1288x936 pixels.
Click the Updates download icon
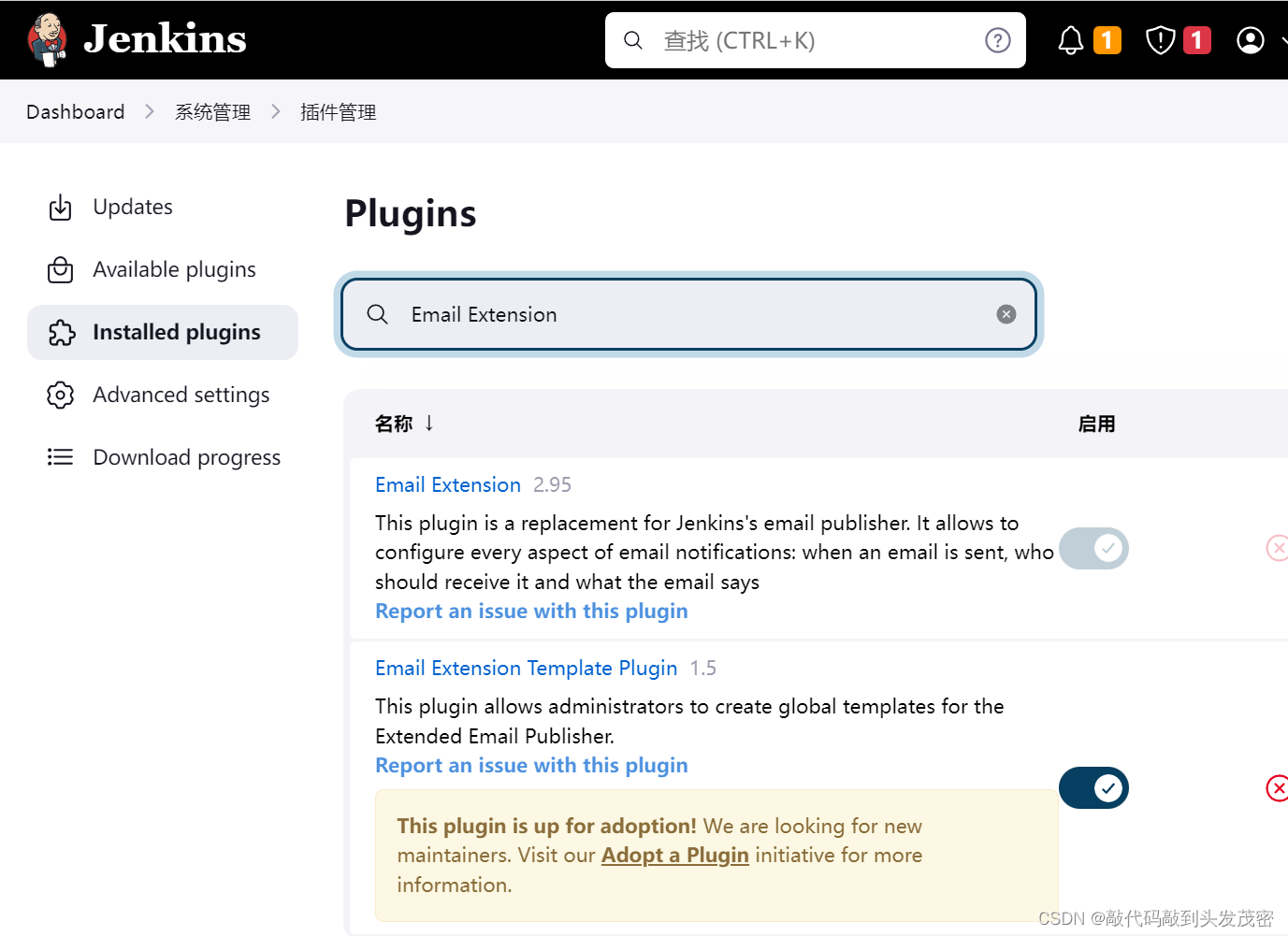click(x=61, y=207)
